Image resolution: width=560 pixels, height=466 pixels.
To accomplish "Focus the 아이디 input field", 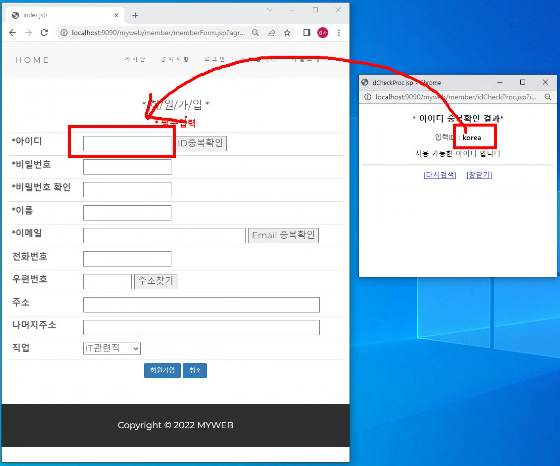I will point(127,144).
